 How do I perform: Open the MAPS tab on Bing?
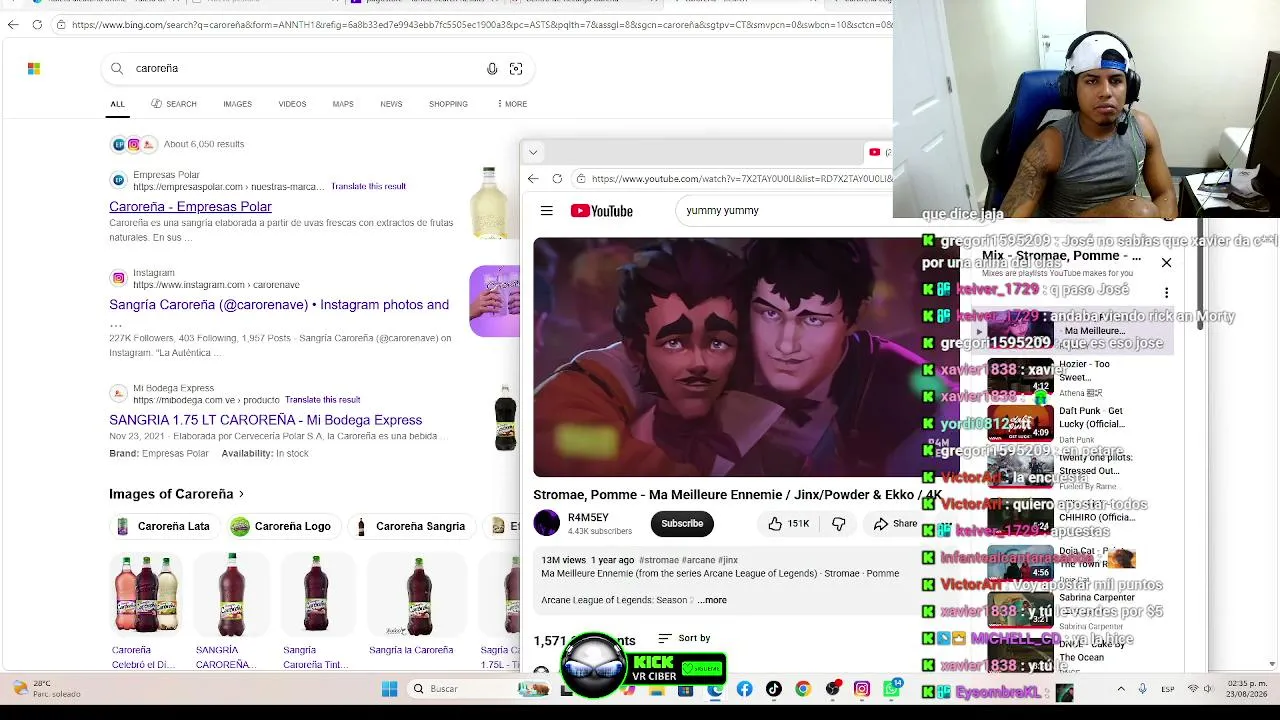(x=343, y=104)
